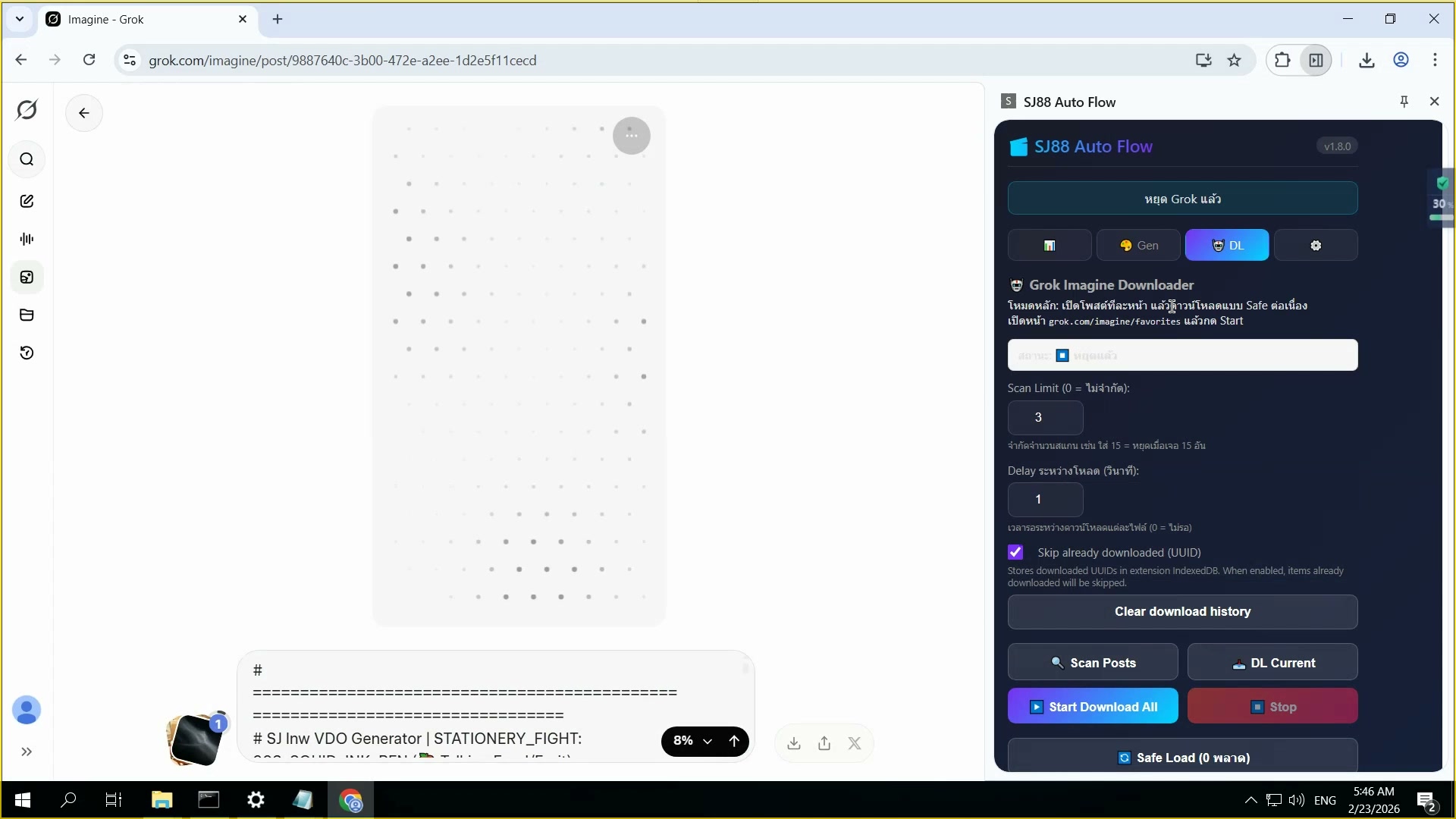This screenshot has width=1456, height=819.
Task: Select the Imagine icon in the sidebar
Action: click(27, 277)
